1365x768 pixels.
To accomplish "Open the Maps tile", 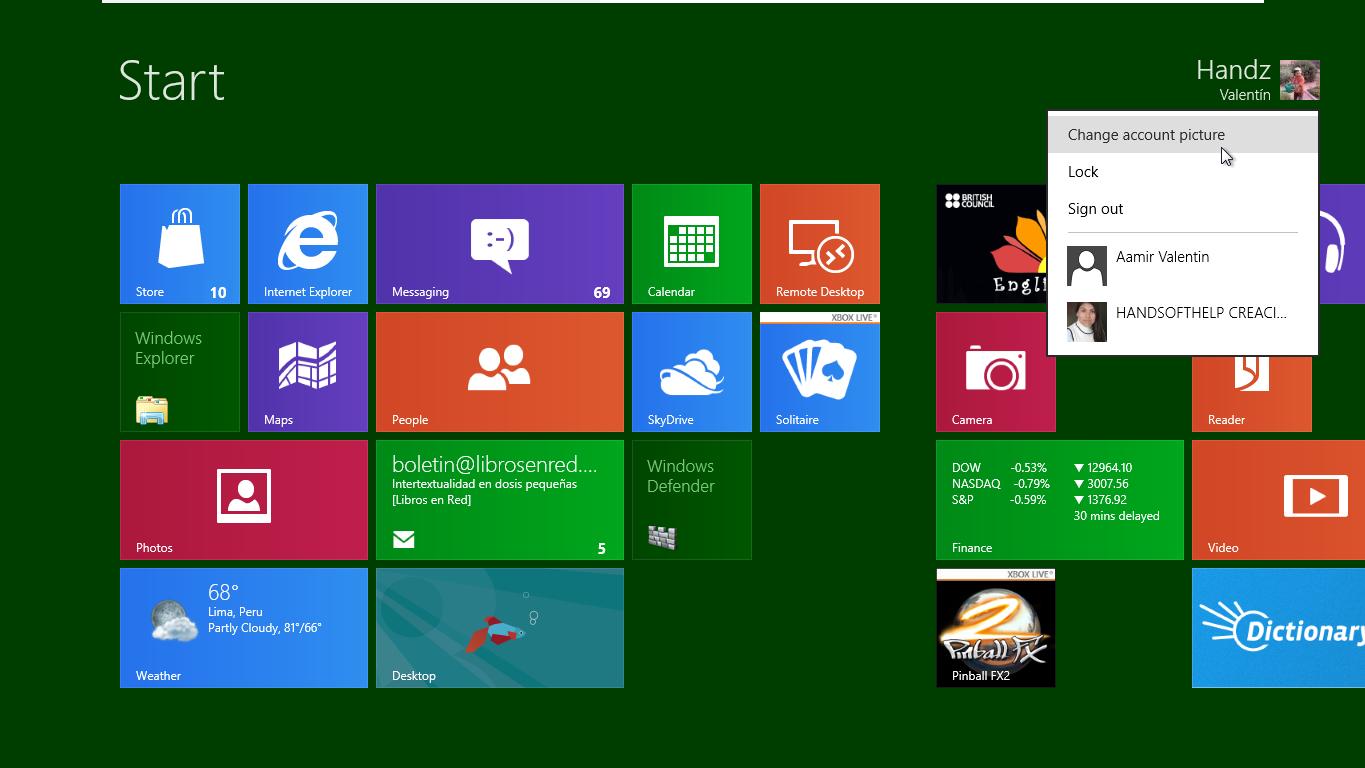I will [308, 372].
